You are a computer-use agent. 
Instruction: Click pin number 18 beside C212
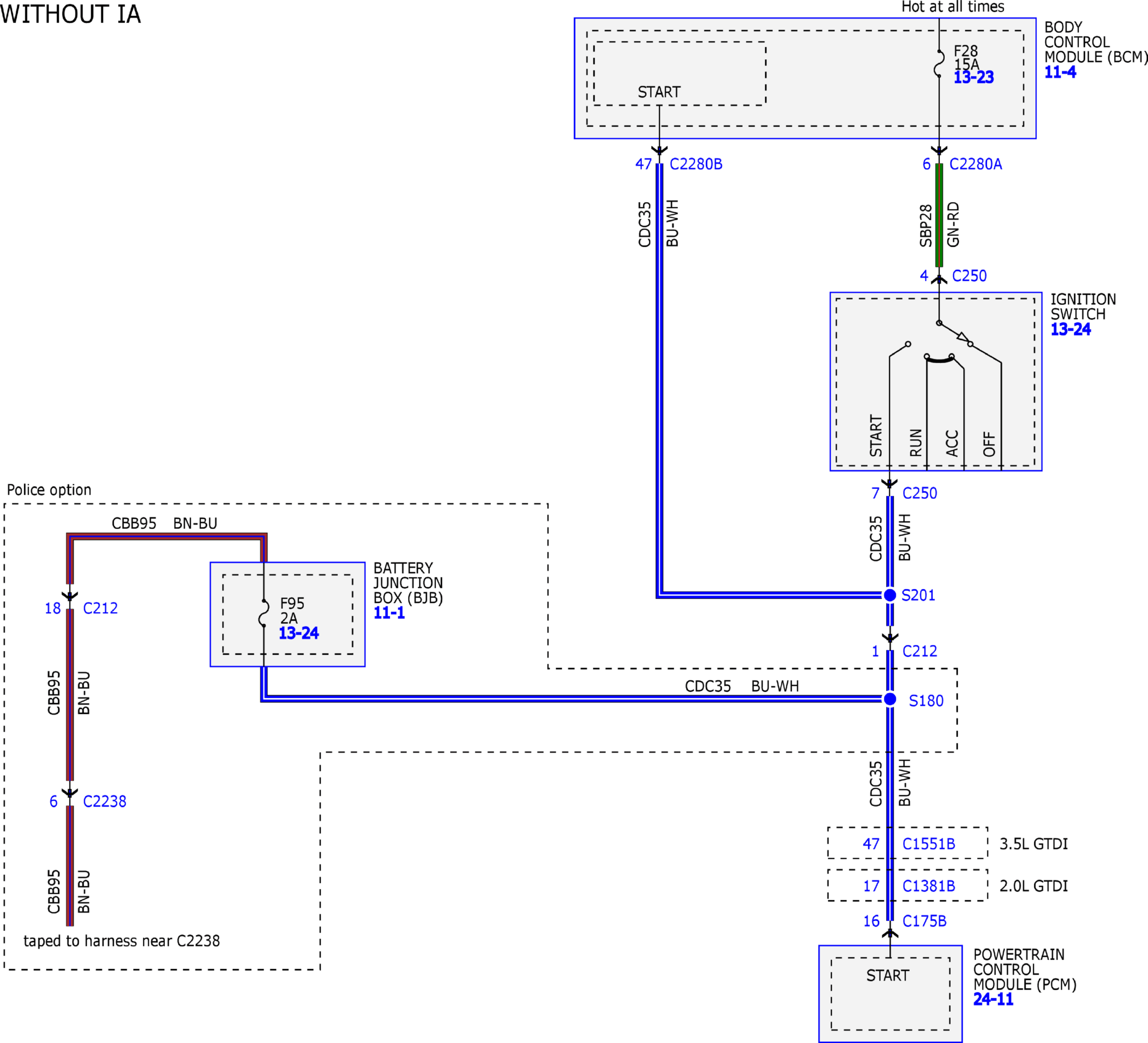pos(52,608)
